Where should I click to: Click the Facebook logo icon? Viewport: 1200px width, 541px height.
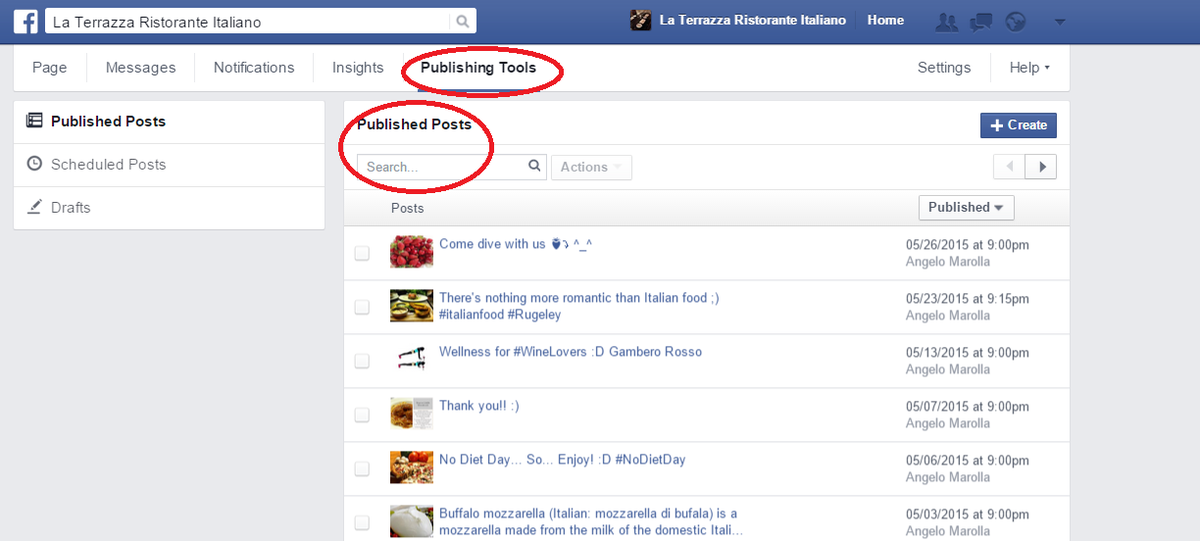pos(26,21)
